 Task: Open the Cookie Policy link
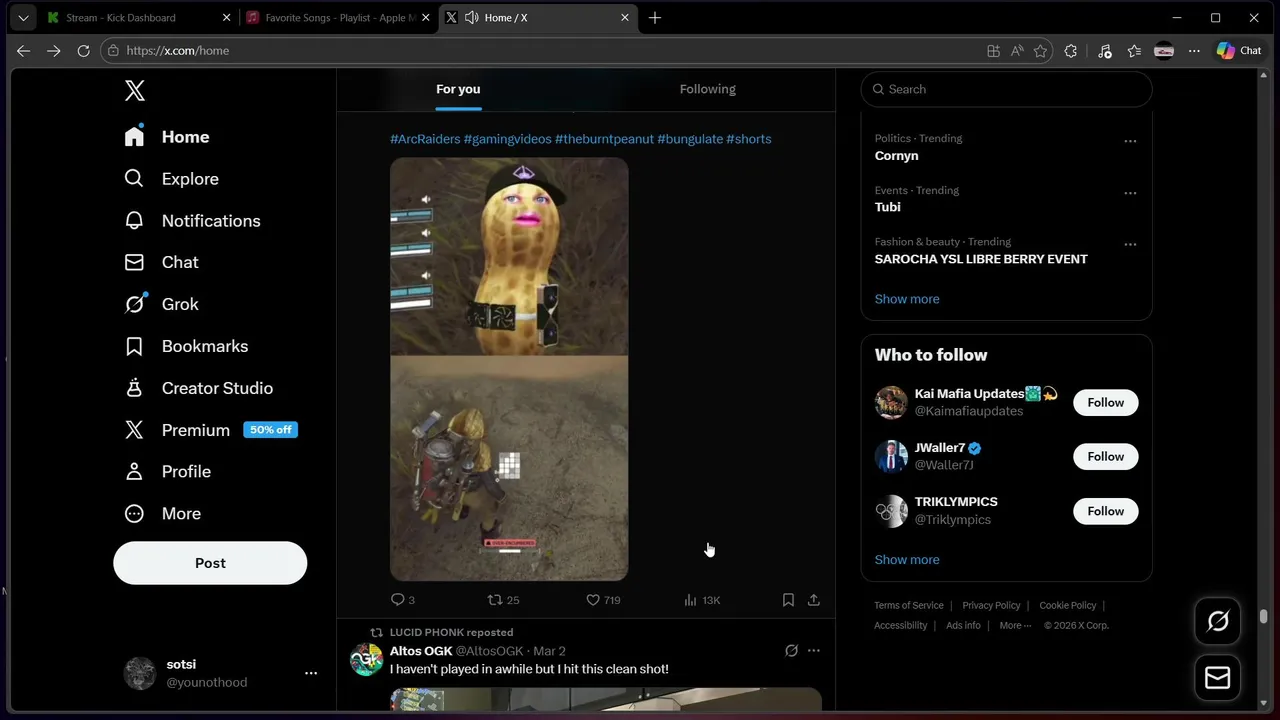1068,605
